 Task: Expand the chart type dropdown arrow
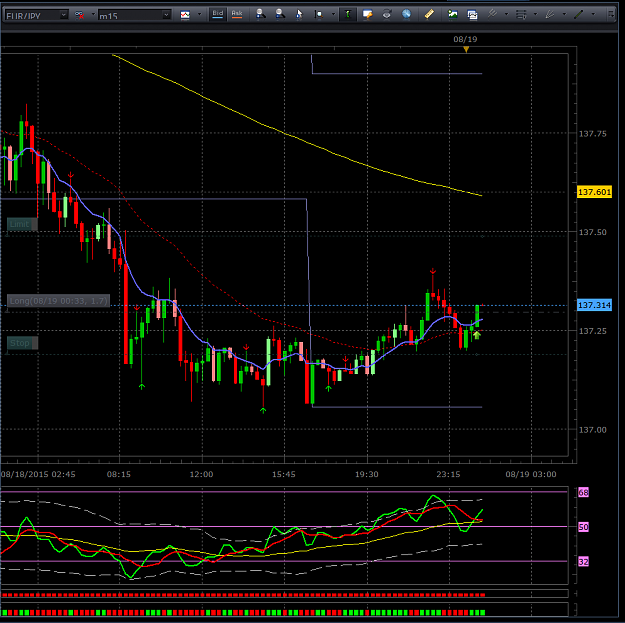[x=199, y=15]
